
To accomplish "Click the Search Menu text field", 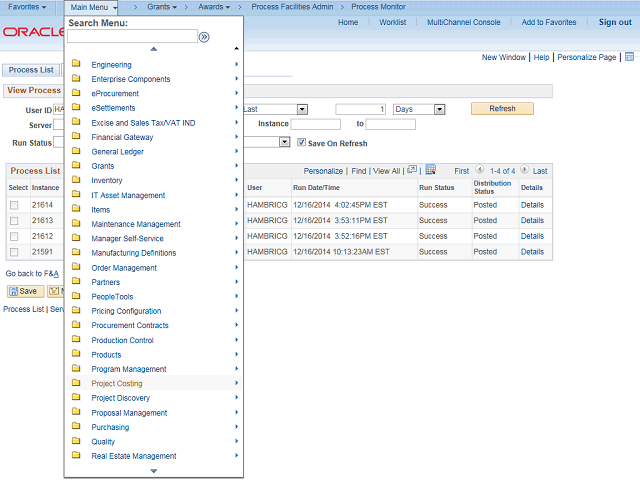I will click(132, 37).
